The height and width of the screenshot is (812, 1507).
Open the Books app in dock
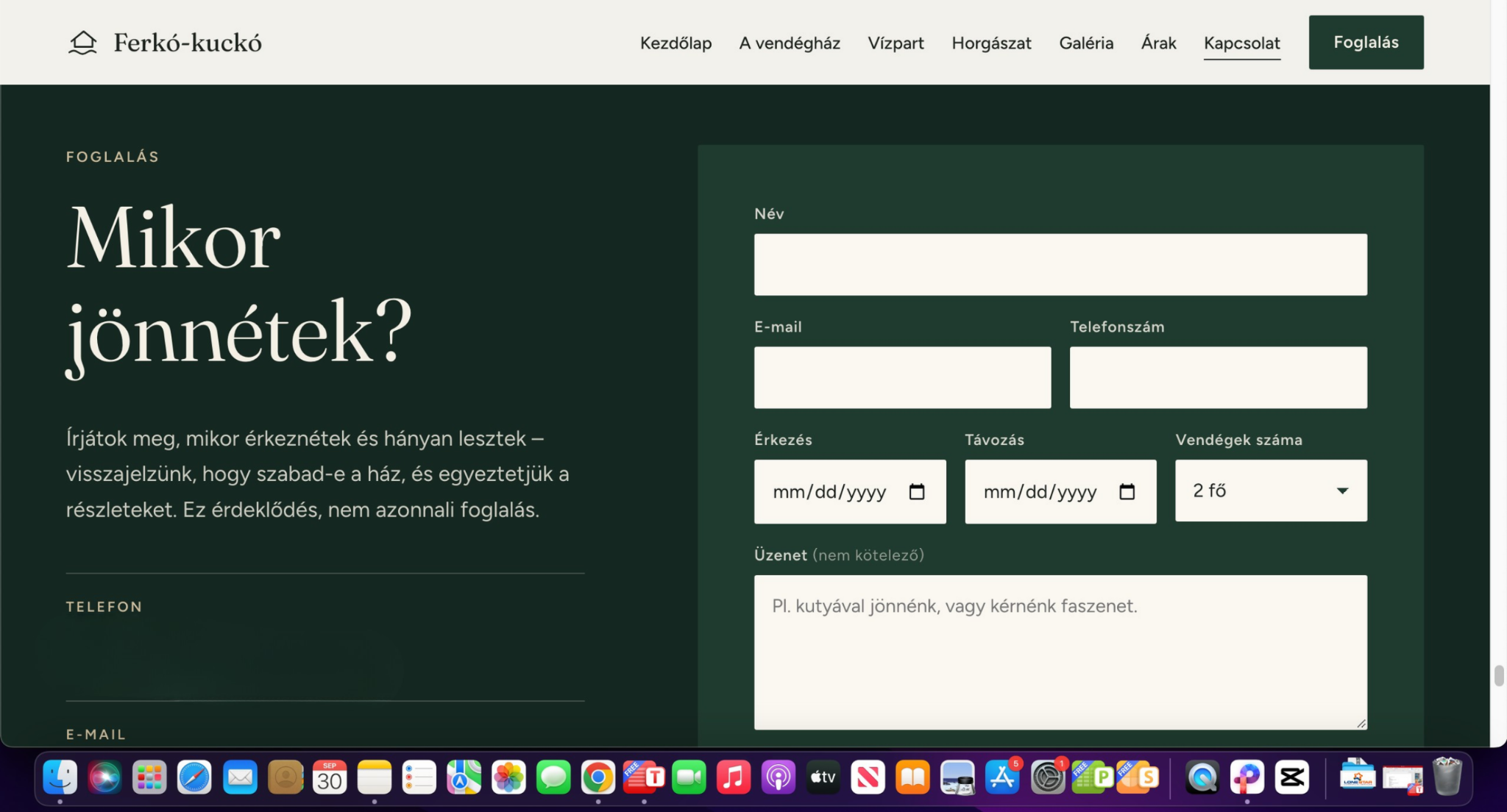[x=912, y=777]
